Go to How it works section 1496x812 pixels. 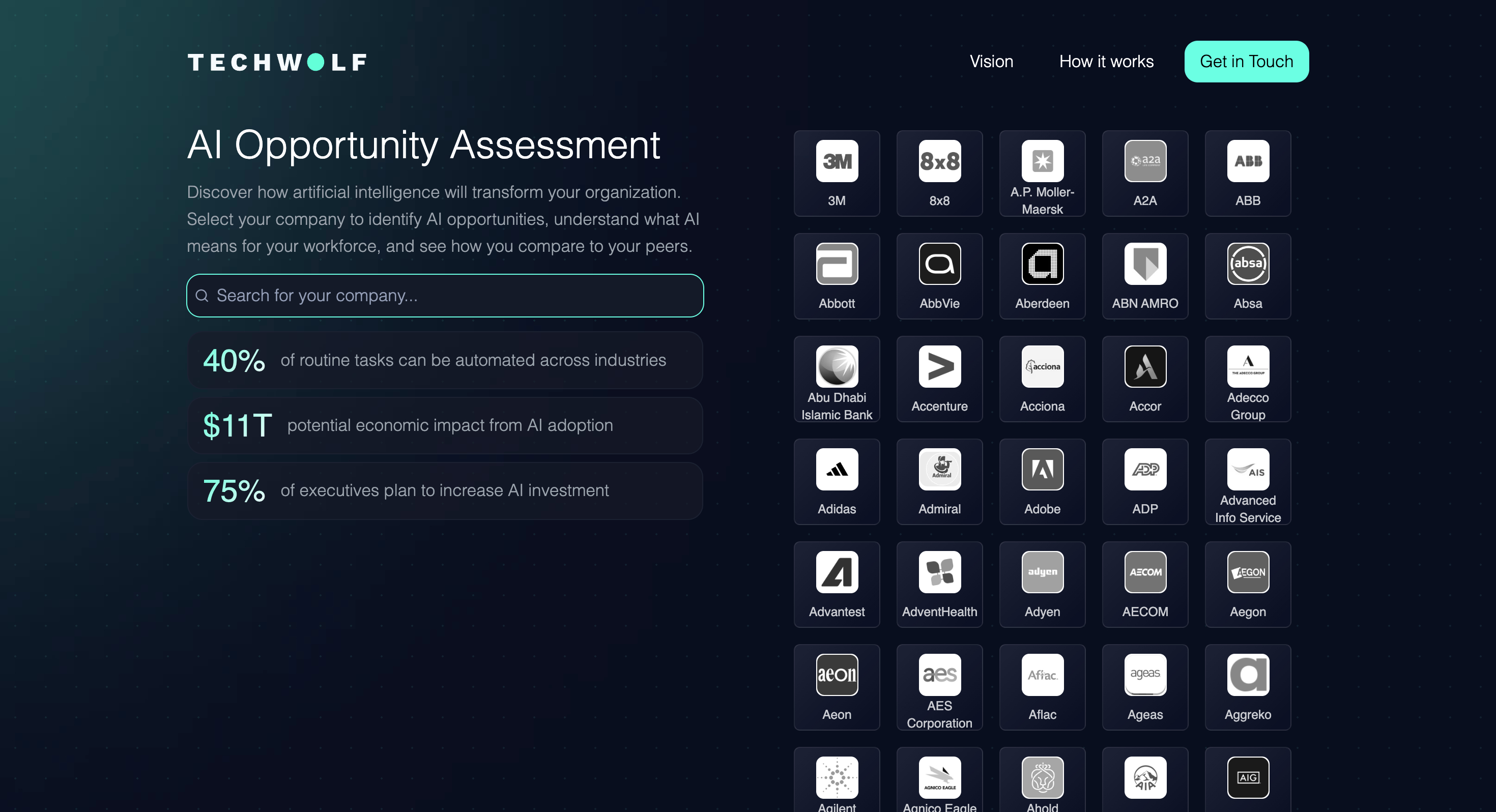pyautogui.click(x=1106, y=62)
